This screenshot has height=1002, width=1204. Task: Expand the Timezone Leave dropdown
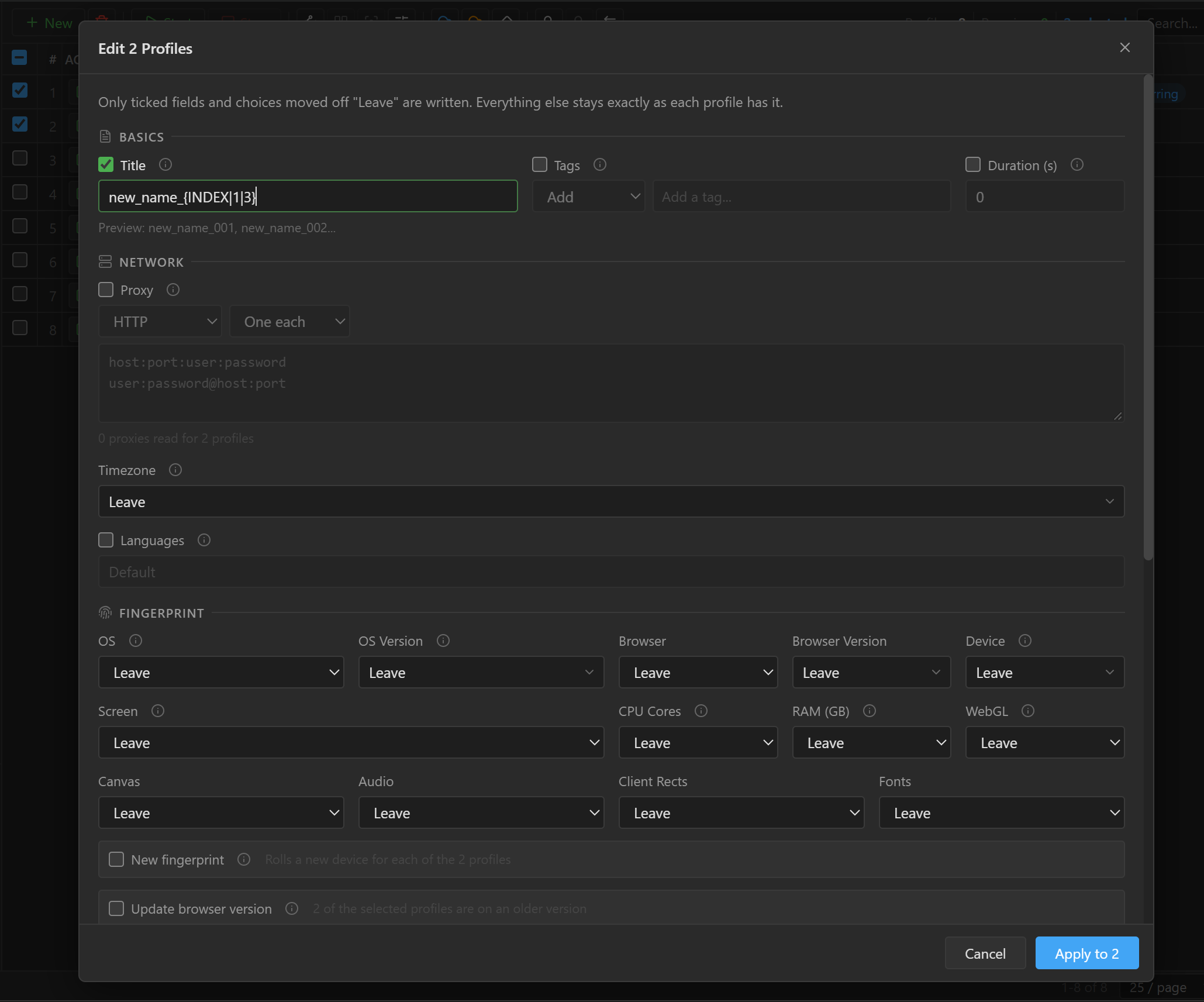[611, 501]
